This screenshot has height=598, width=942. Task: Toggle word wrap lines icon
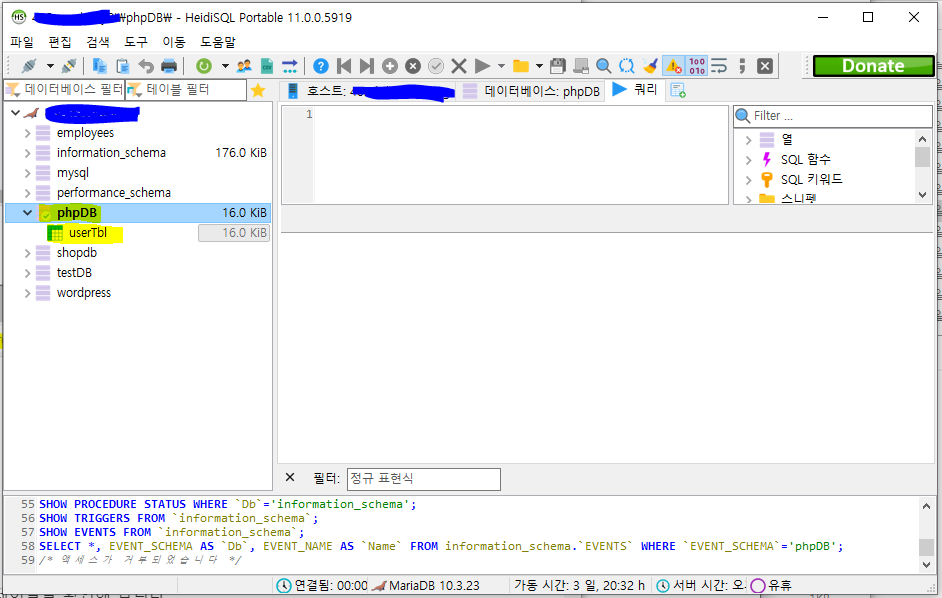(719, 66)
